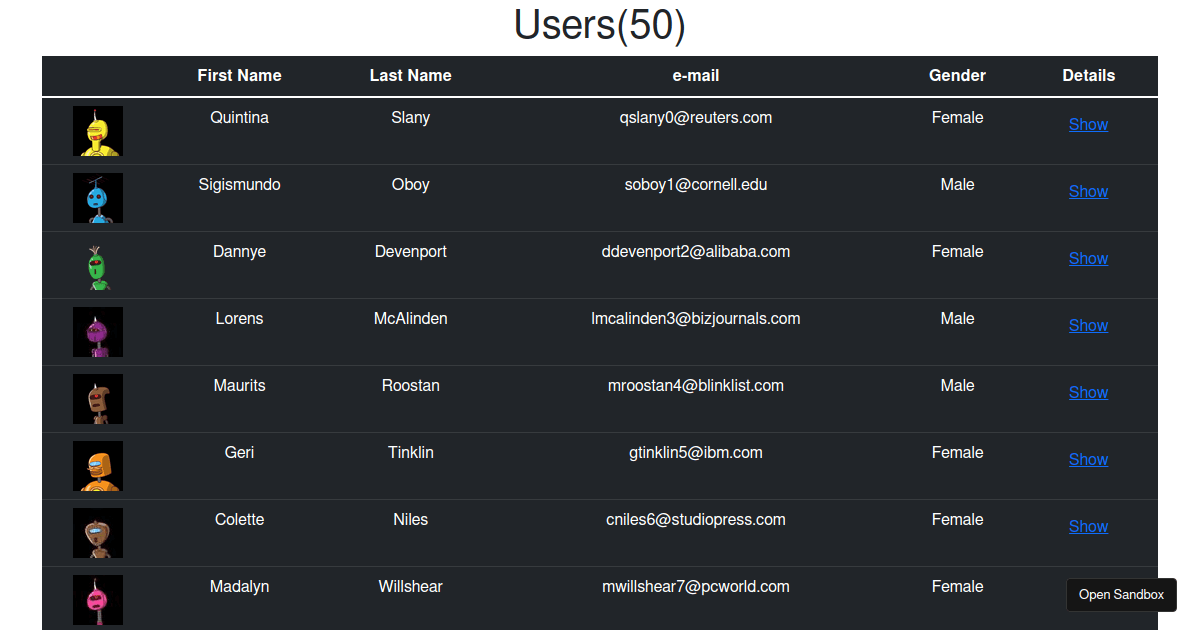
Task: Show details for Lorens McAlinden
Action: (1088, 325)
